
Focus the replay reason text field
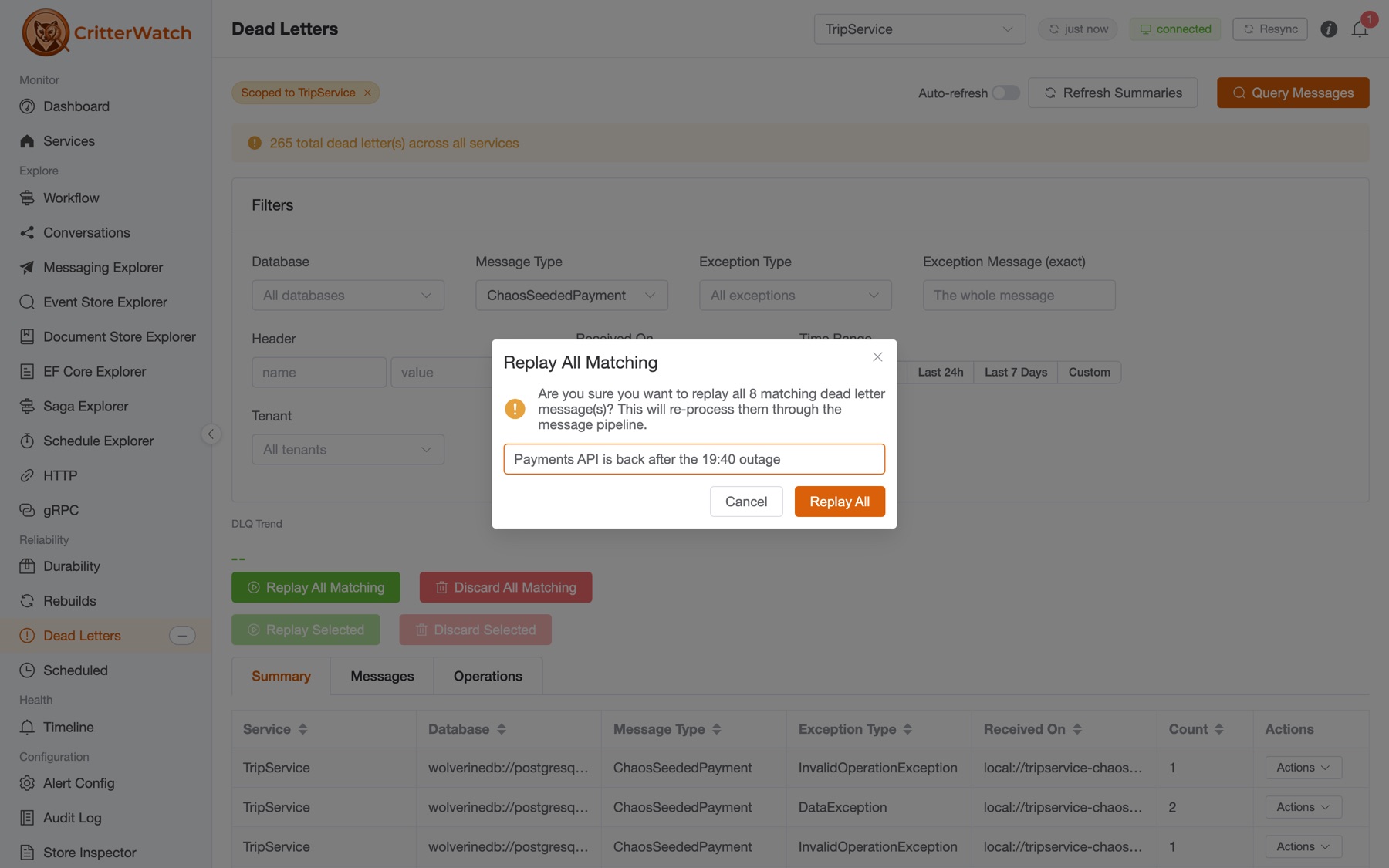(694, 459)
